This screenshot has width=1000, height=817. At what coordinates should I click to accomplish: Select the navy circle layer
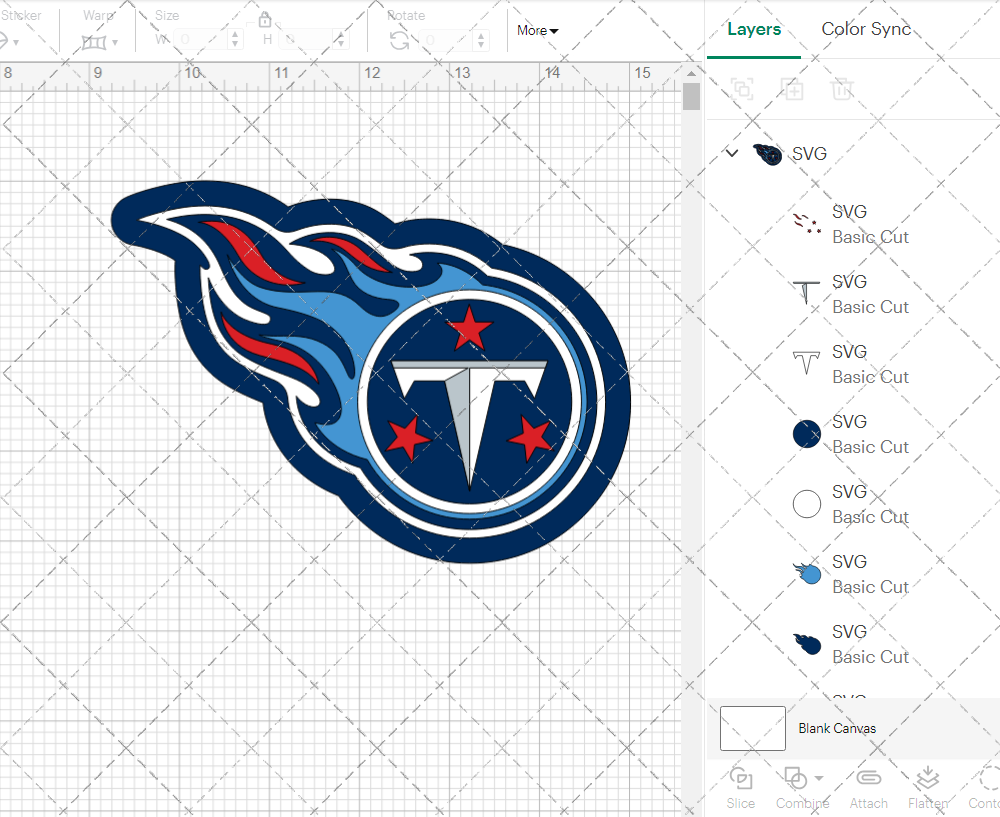(851, 434)
